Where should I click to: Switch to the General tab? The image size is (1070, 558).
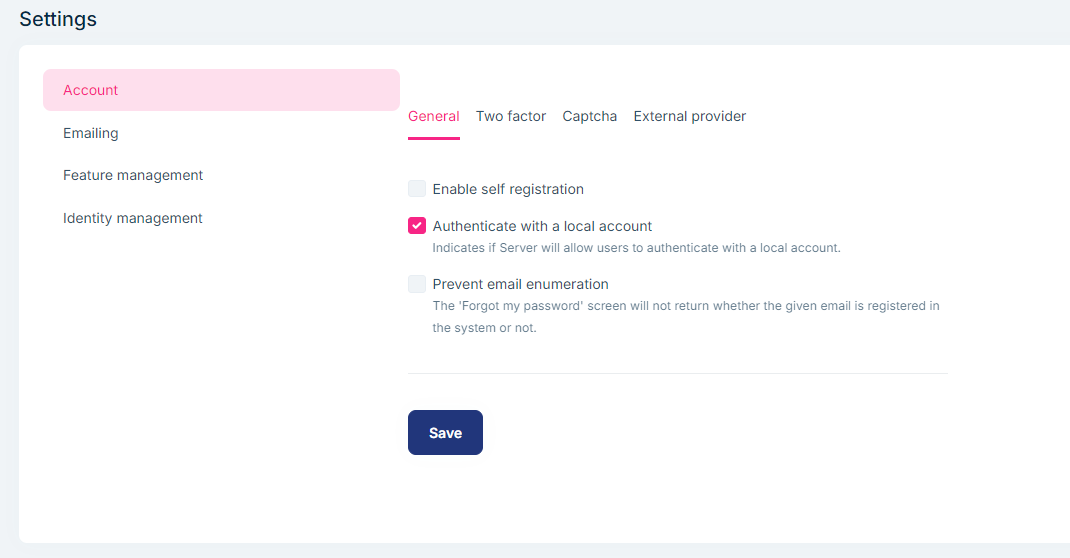pyautogui.click(x=434, y=116)
